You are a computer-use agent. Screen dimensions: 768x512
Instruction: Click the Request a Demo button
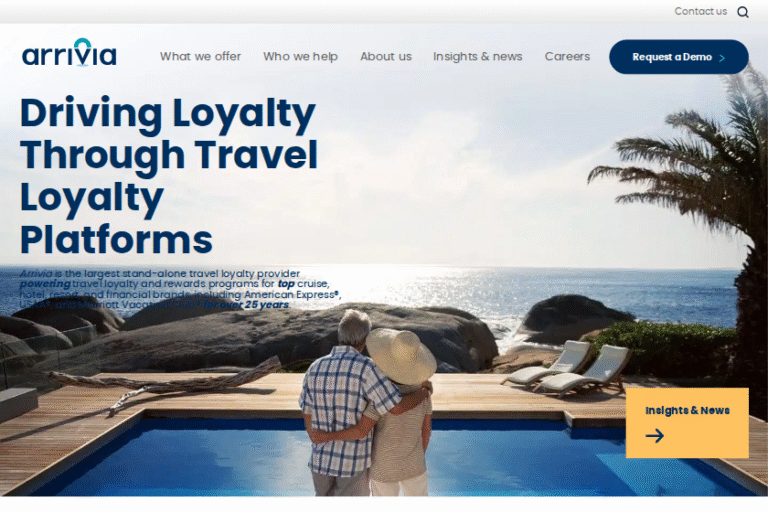(678, 57)
